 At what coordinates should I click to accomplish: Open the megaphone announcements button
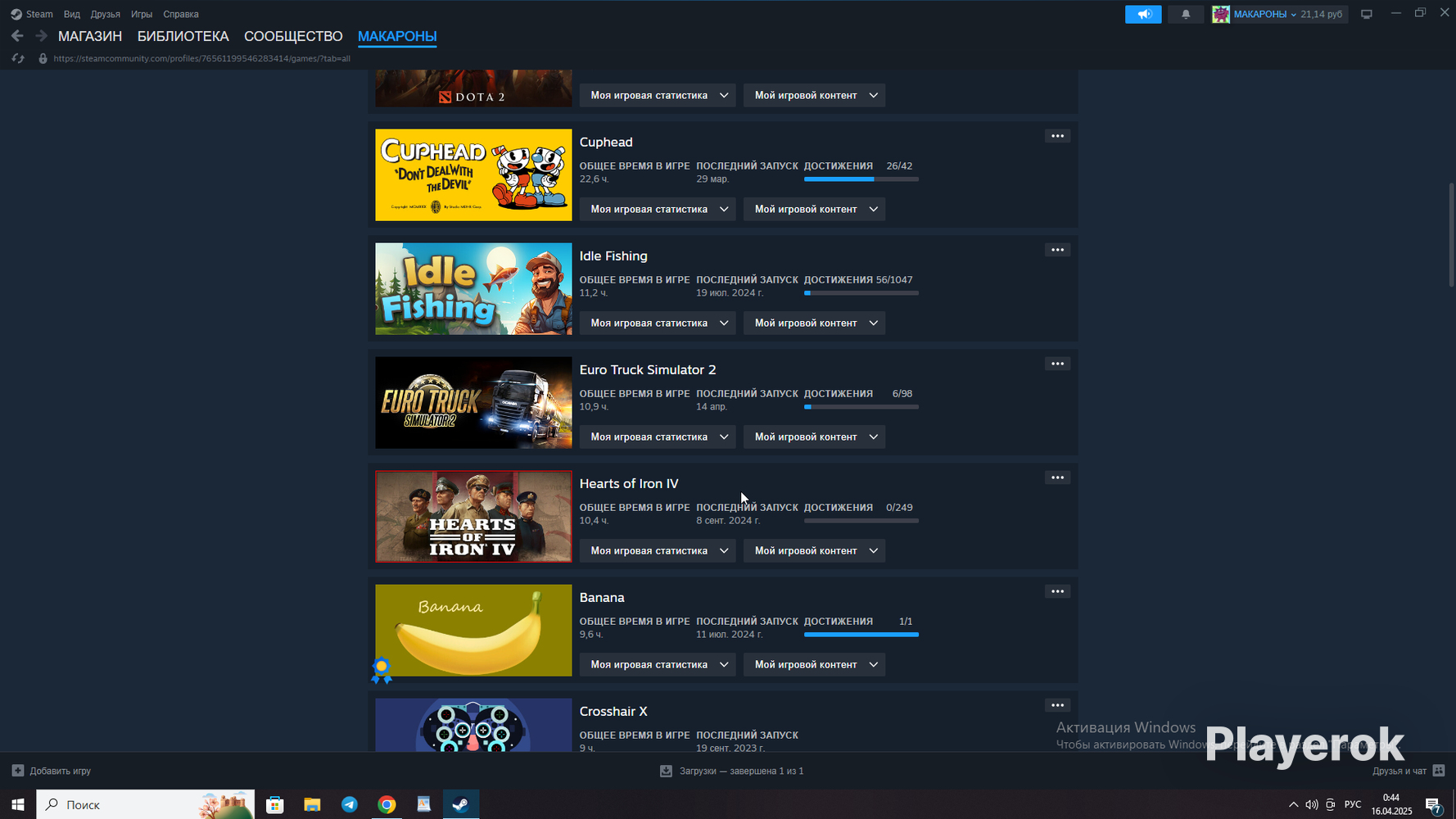pyautogui.click(x=1143, y=14)
